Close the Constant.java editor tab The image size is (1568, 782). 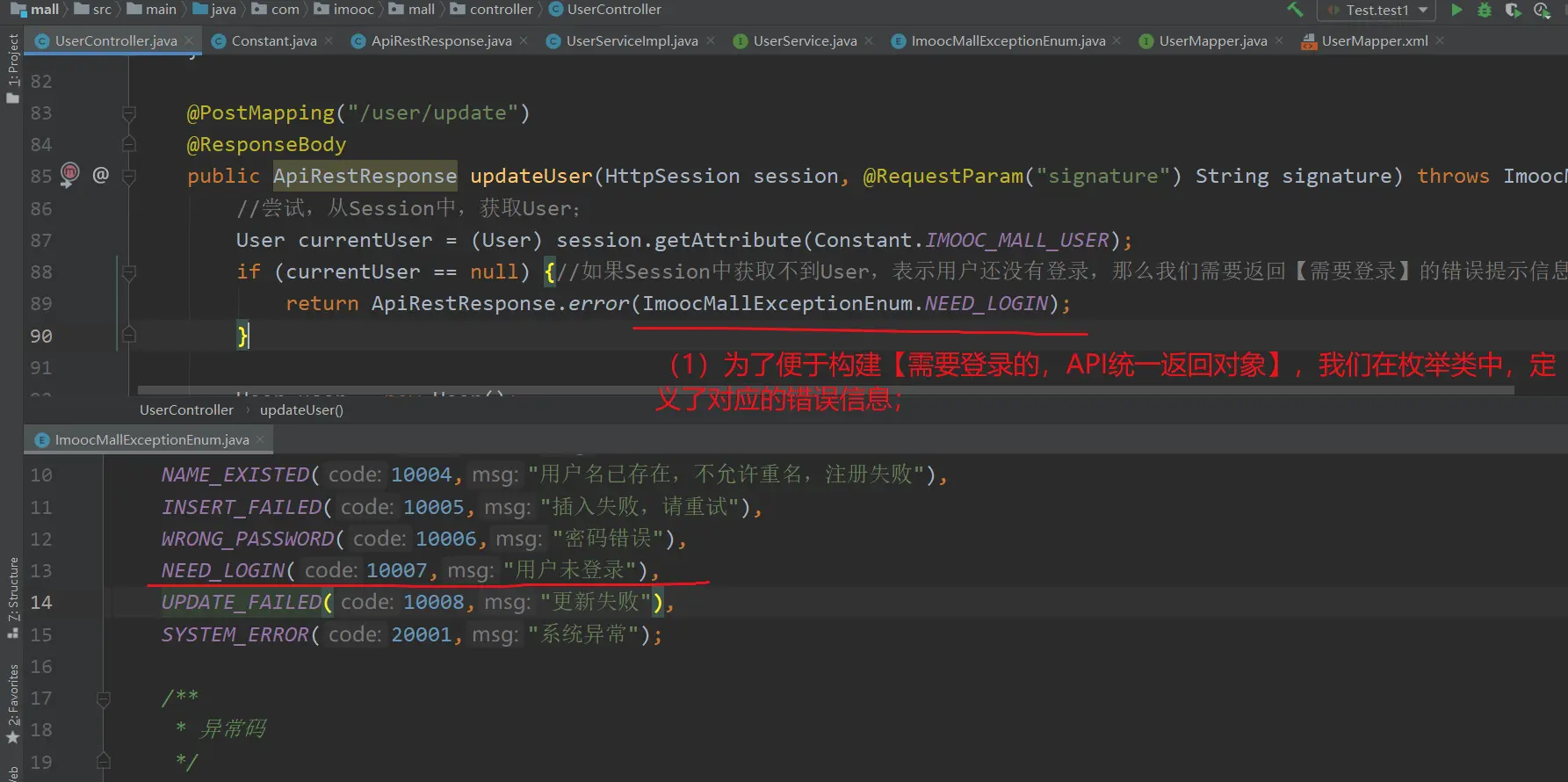point(329,40)
